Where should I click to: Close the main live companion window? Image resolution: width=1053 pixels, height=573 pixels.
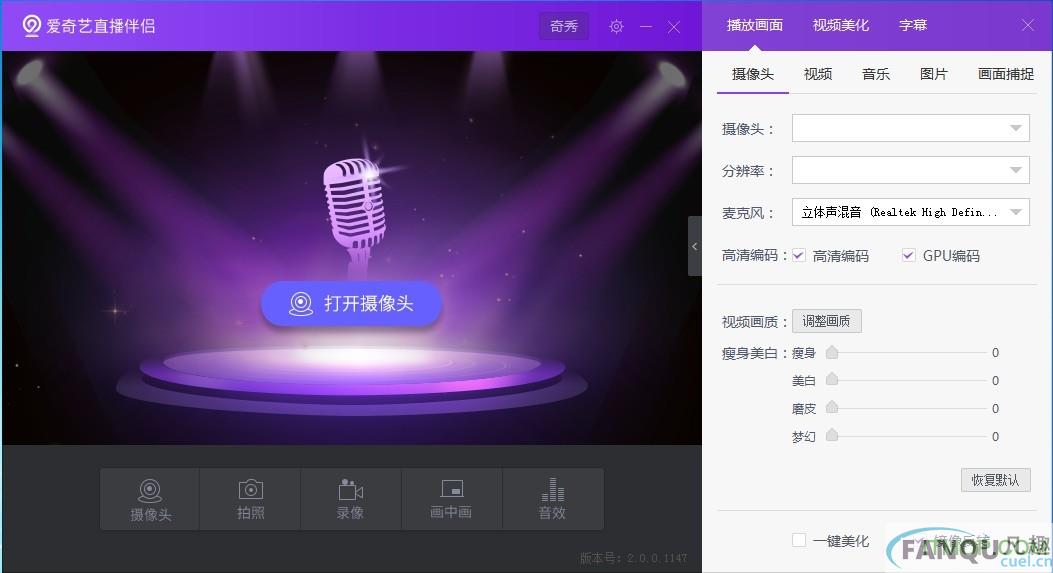click(x=674, y=27)
